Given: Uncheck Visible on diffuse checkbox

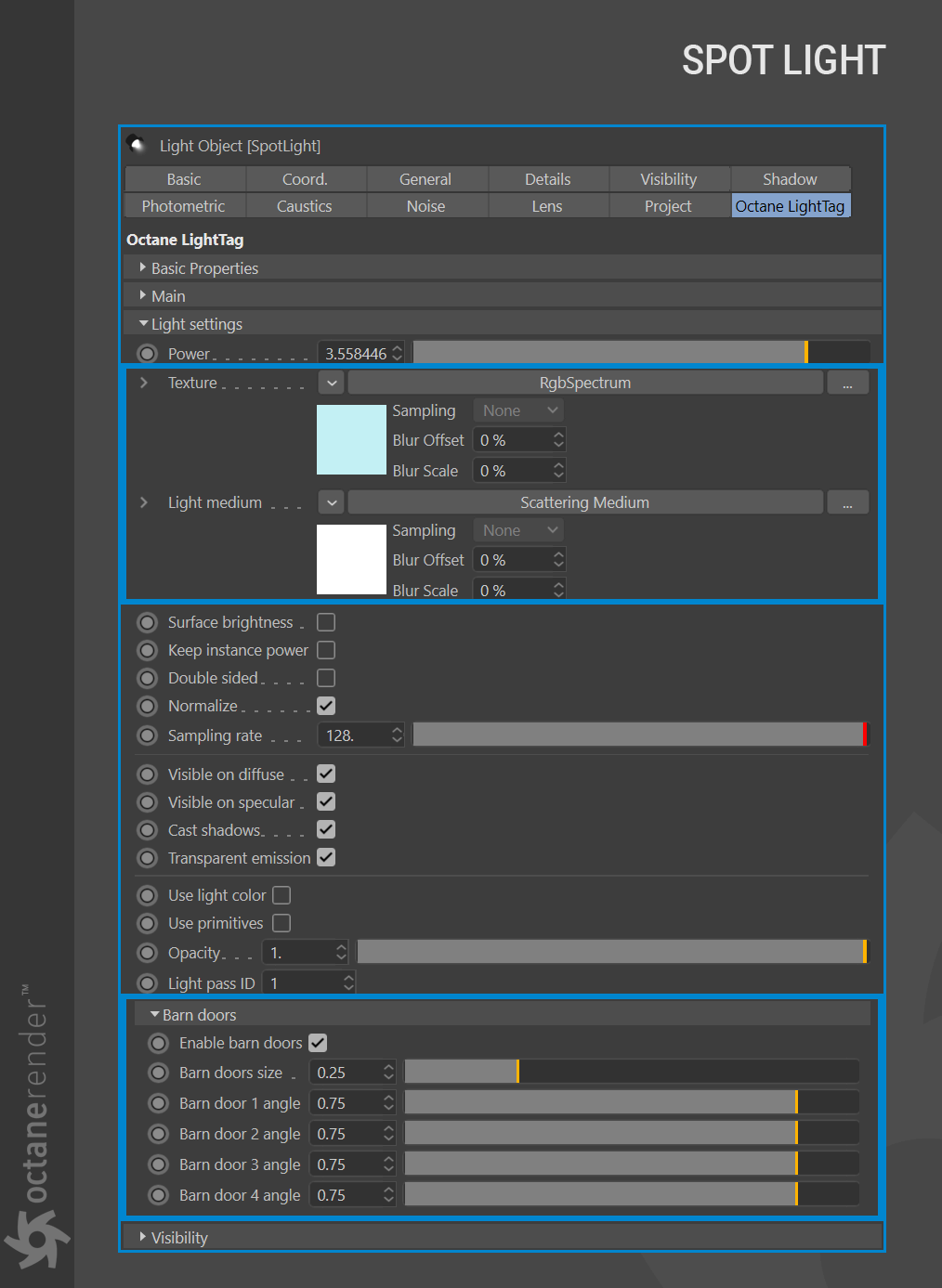Looking at the screenshot, I should tap(326, 774).
